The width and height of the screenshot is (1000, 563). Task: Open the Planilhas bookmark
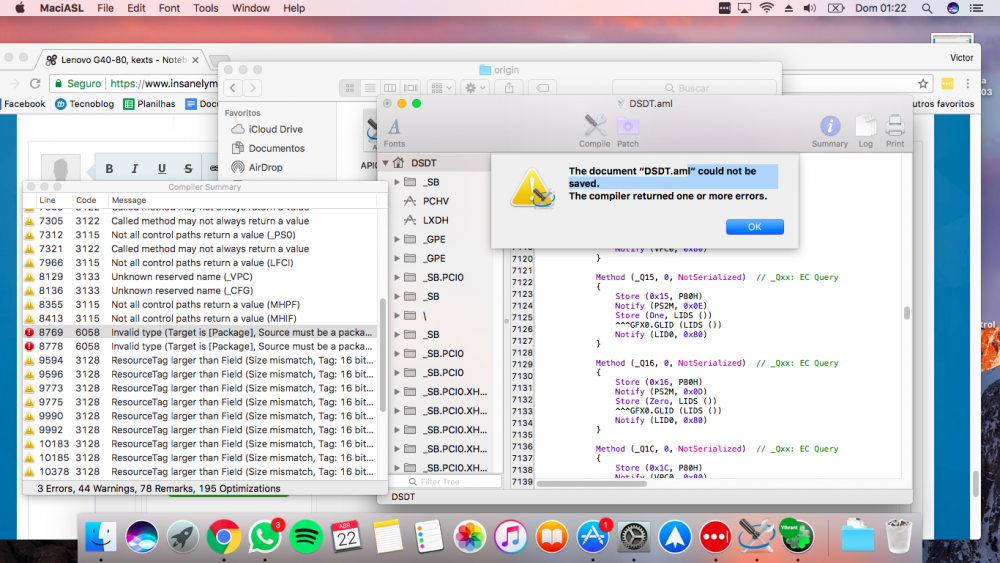tap(149, 104)
